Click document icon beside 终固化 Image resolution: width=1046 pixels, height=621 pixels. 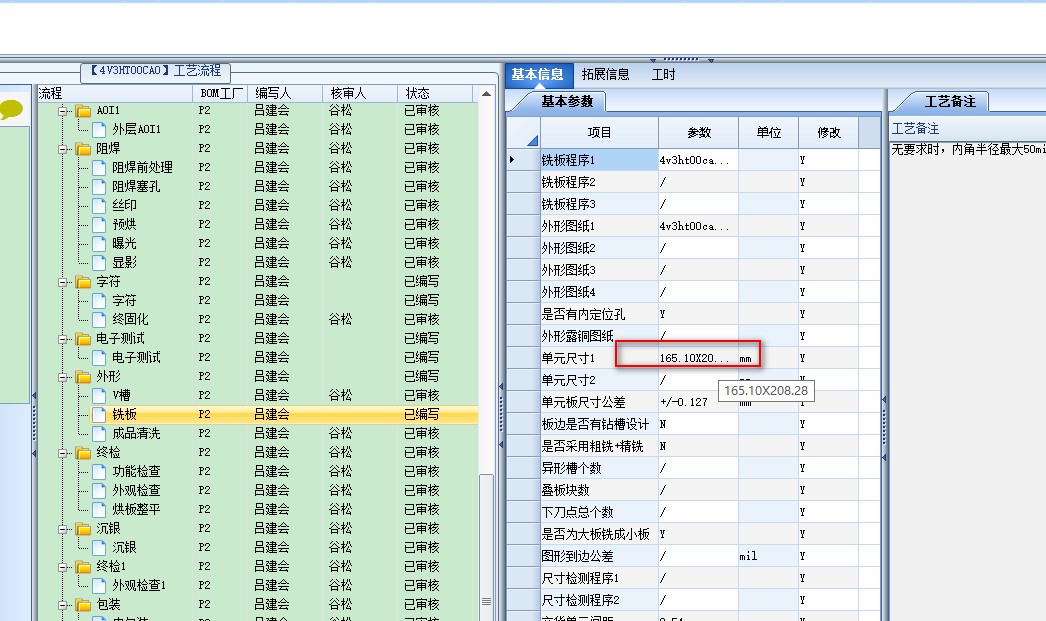[99, 320]
